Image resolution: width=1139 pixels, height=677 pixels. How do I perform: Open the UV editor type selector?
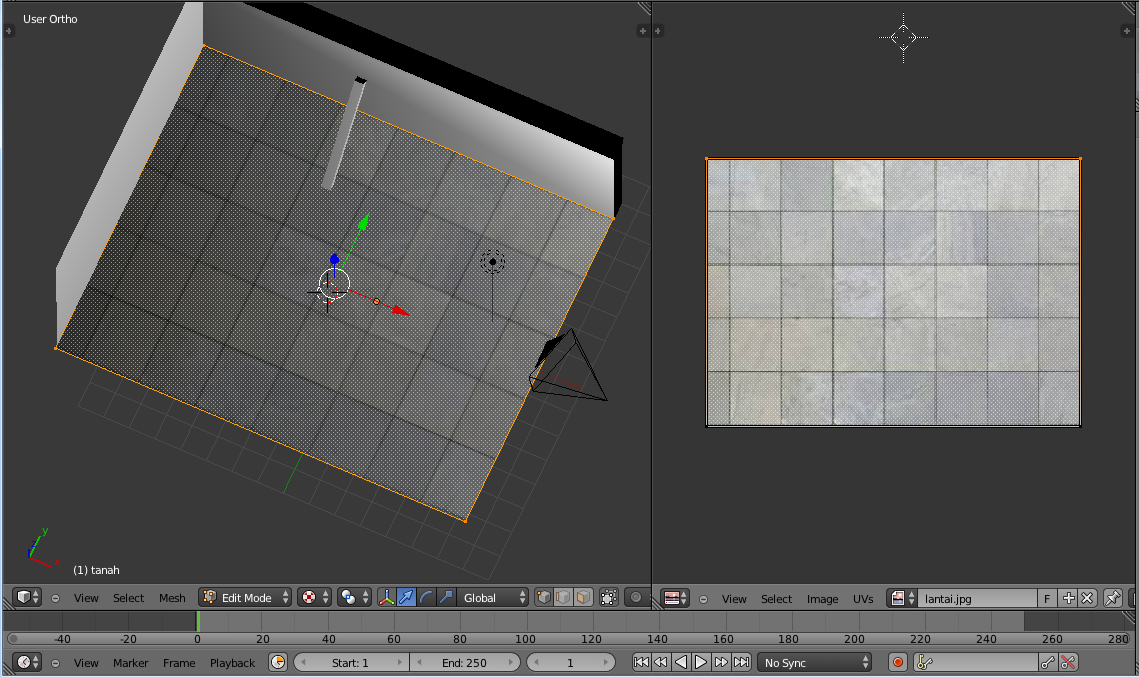click(675, 598)
